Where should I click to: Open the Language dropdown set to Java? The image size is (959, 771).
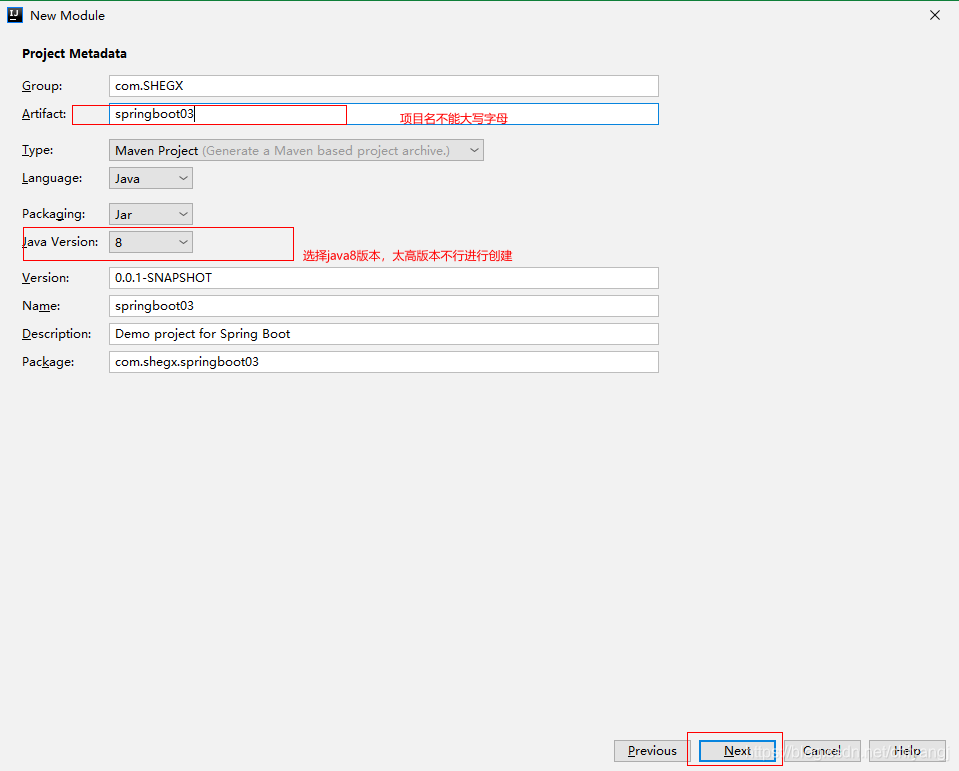click(x=150, y=179)
